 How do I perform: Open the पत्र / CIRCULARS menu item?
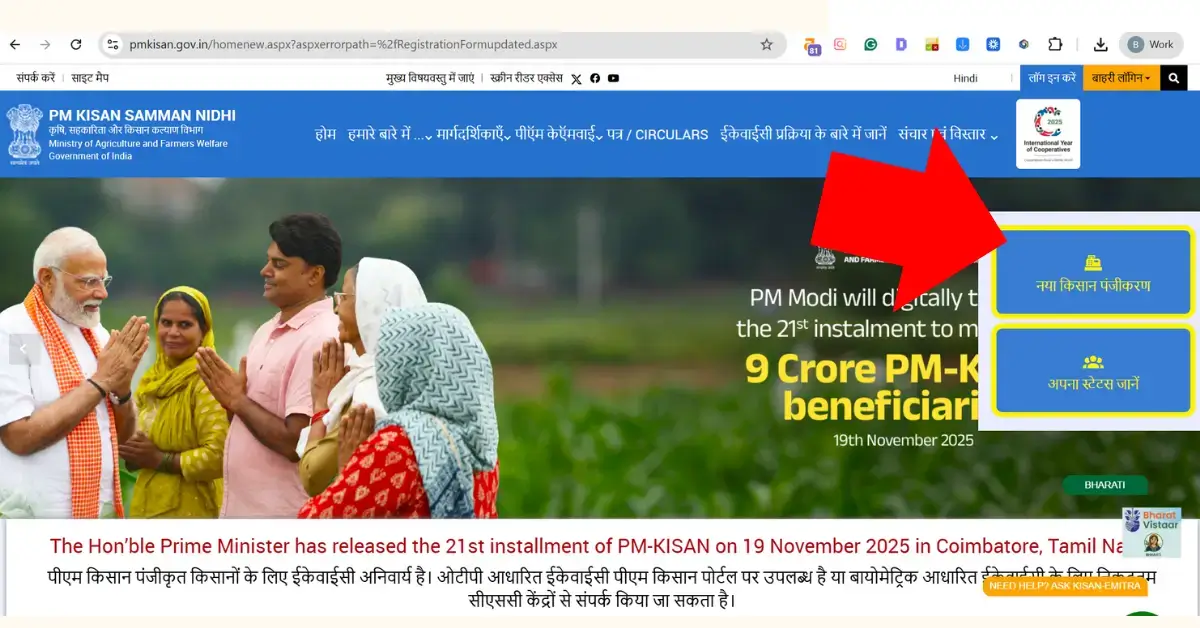pyautogui.click(x=657, y=134)
